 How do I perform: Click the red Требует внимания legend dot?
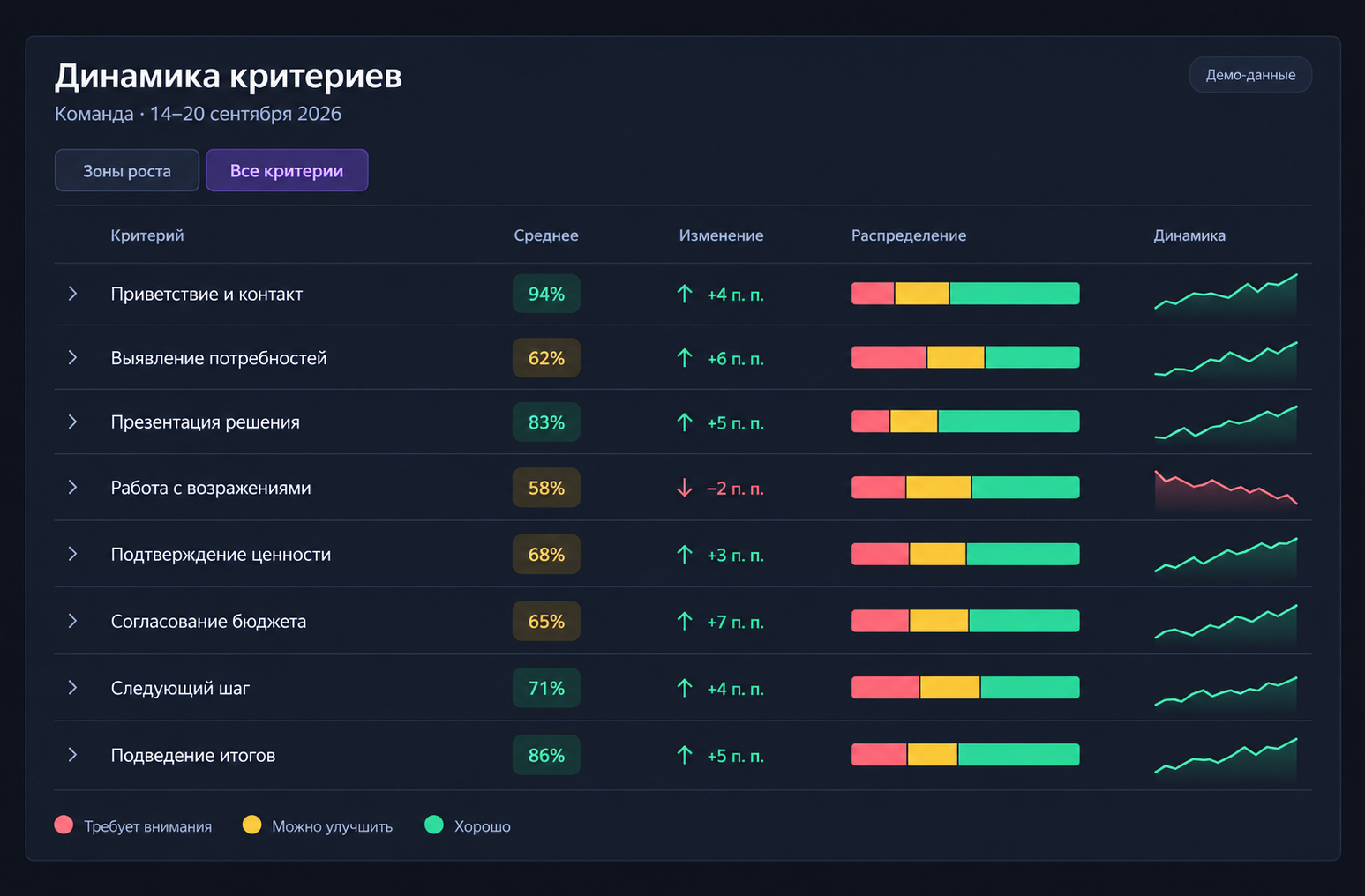click(x=64, y=825)
